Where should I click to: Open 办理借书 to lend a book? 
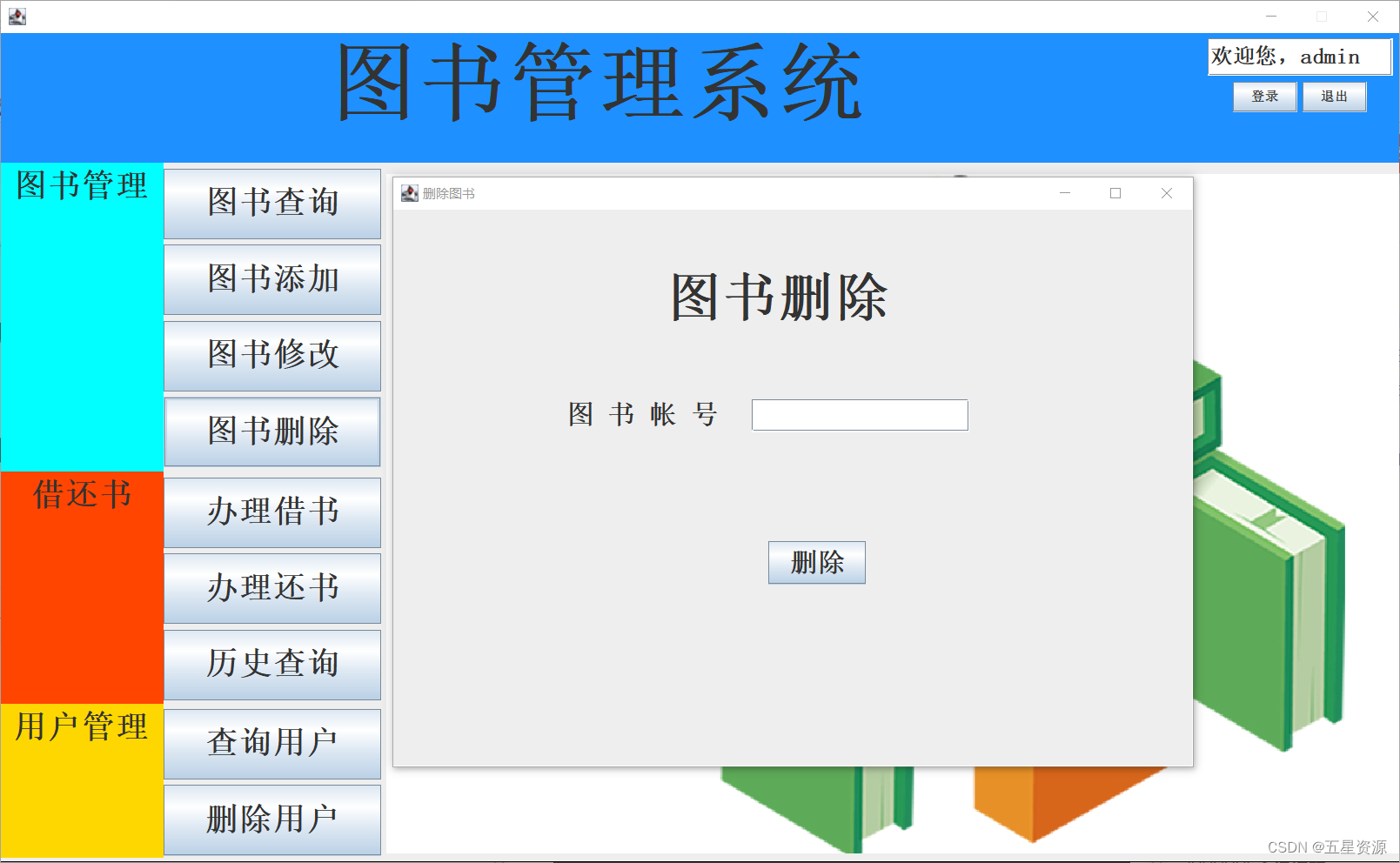pos(271,512)
